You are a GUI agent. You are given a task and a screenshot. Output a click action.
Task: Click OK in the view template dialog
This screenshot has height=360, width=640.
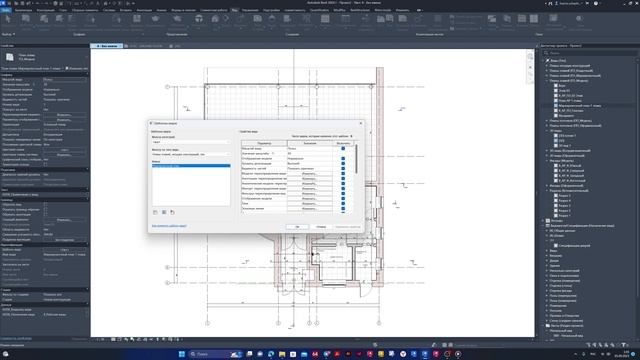297,227
